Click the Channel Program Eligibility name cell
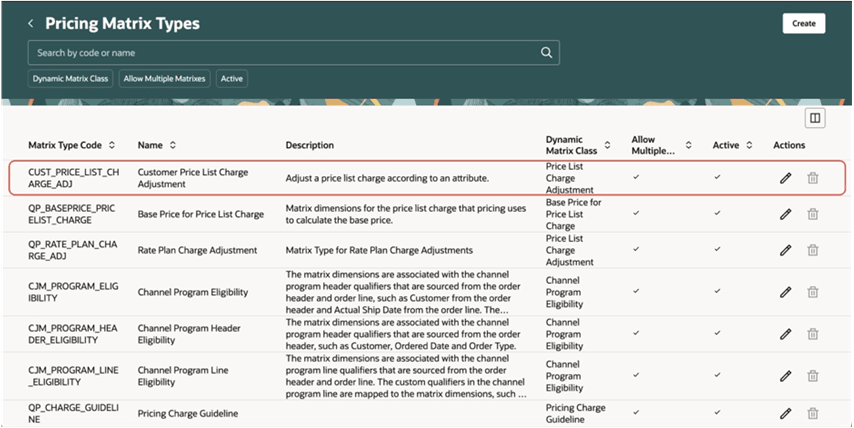The image size is (854, 428). [x=193, y=292]
